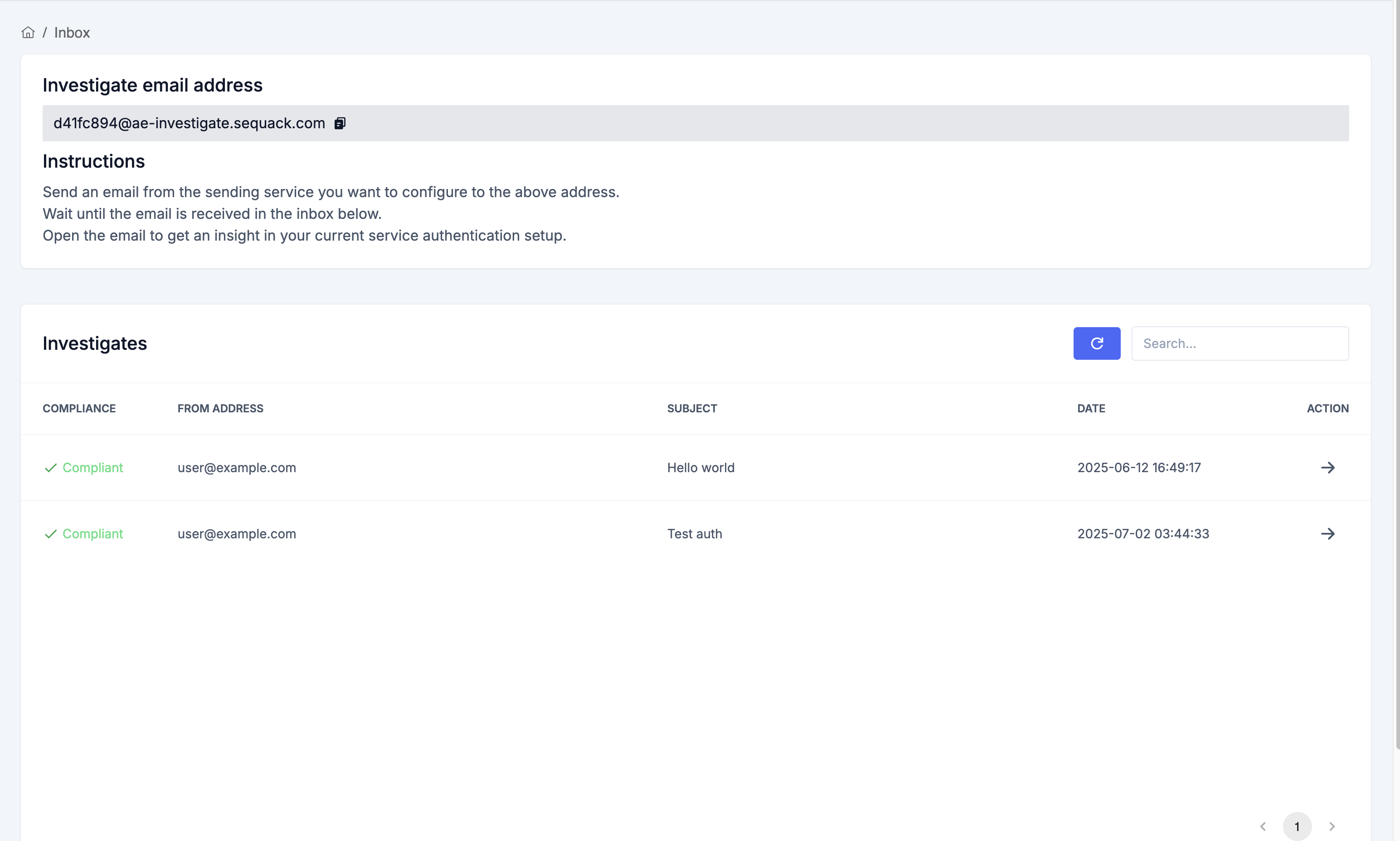Open the Hello world email arrow
The height and width of the screenshot is (841, 1400).
tap(1327, 468)
